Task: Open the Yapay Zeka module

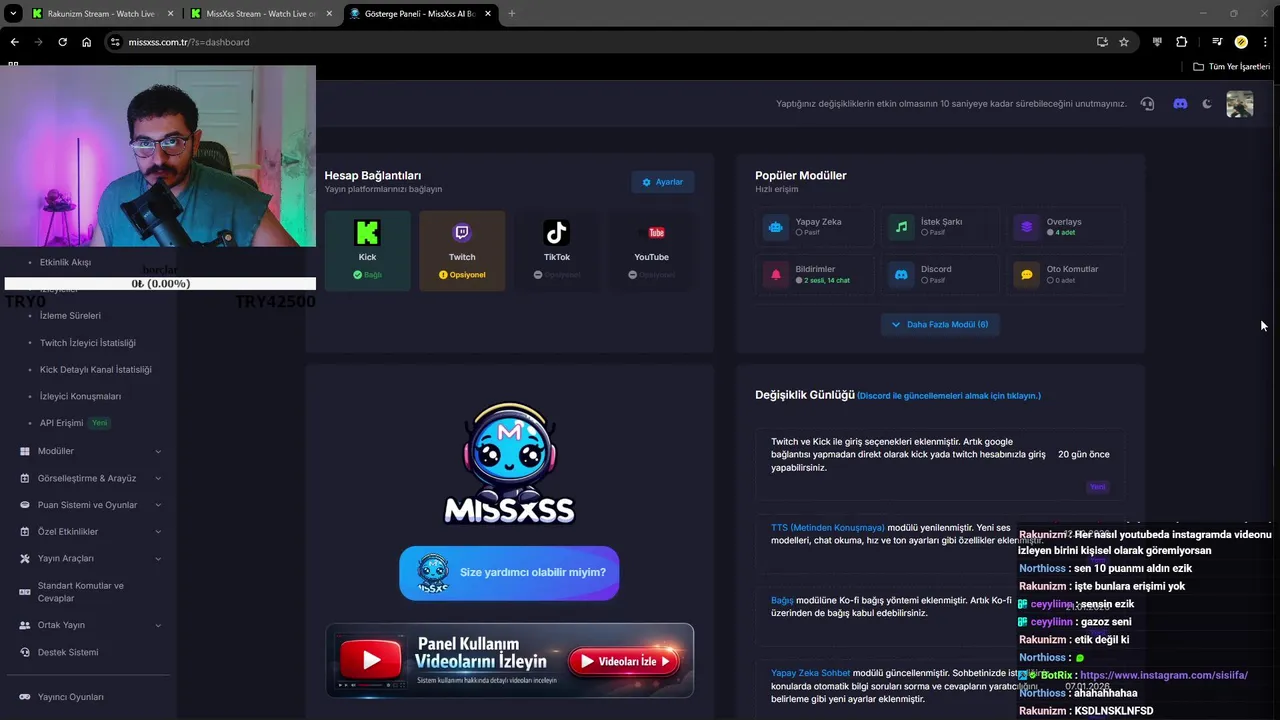Action: tap(815, 227)
